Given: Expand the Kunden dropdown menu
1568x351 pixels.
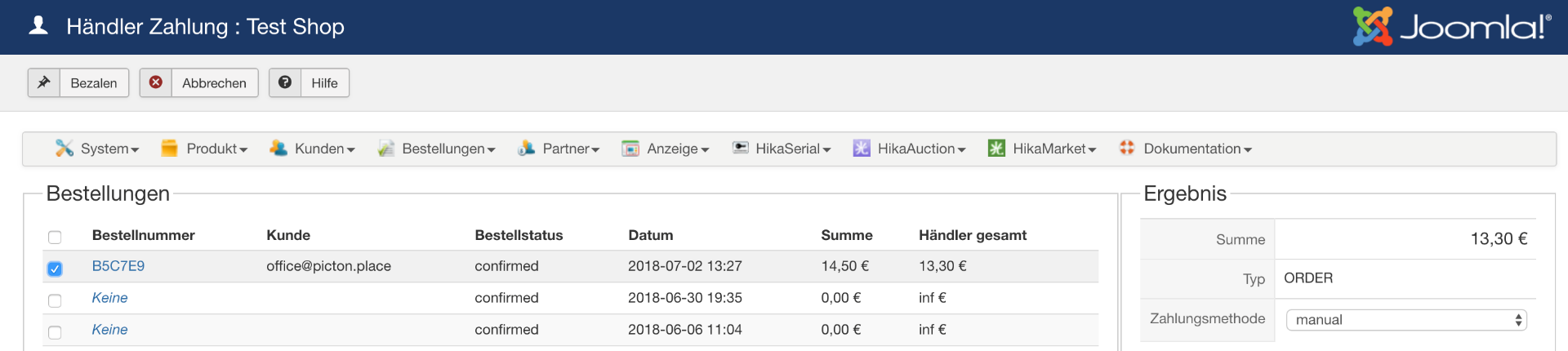Looking at the screenshot, I should tap(323, 149).
